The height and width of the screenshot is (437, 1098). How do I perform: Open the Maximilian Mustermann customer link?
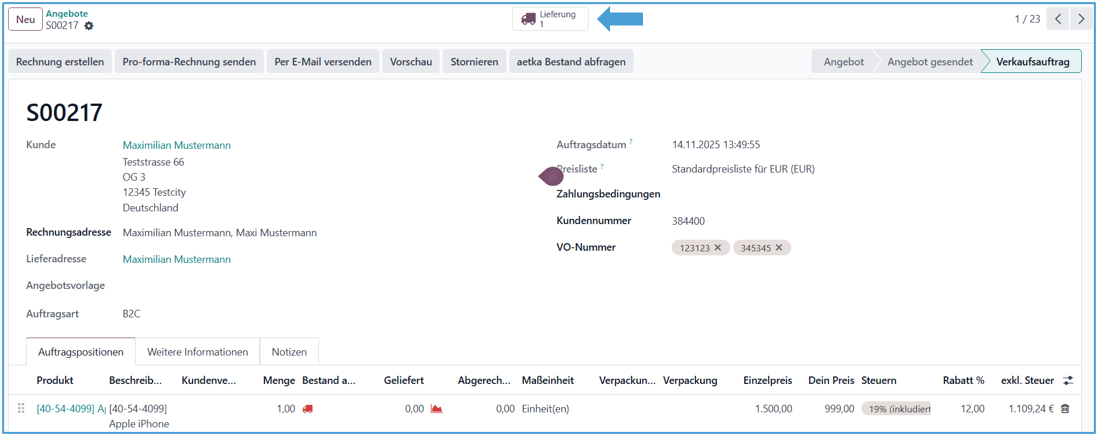pos(176,146)
